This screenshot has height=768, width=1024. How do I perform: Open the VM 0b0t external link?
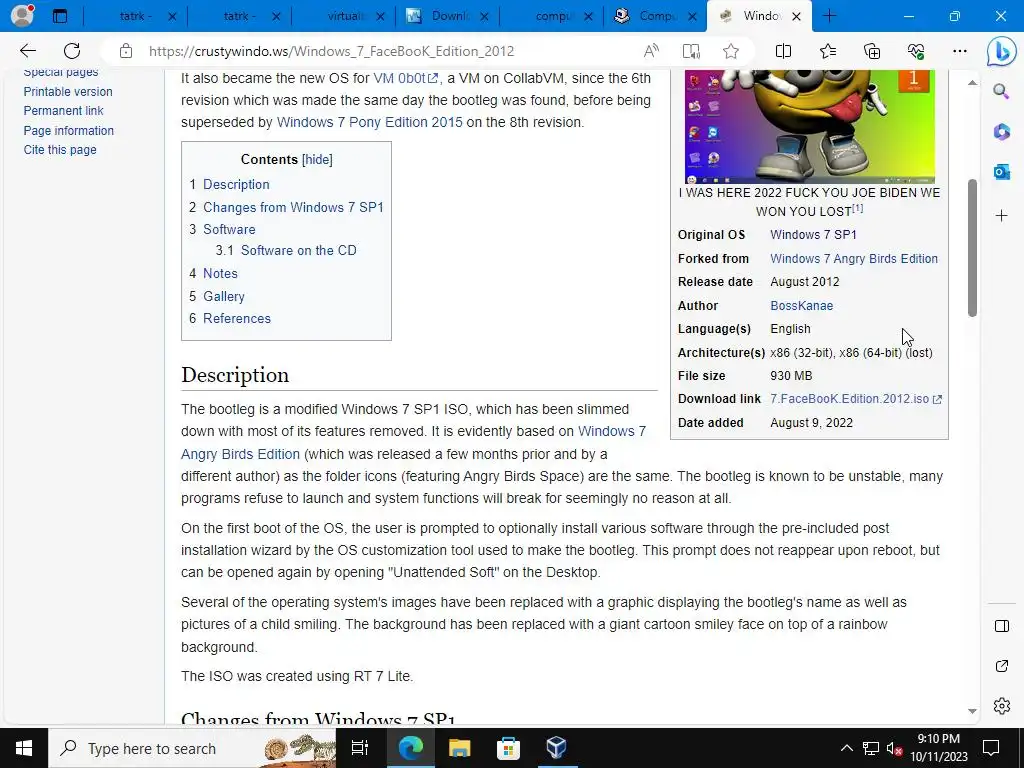405,78
